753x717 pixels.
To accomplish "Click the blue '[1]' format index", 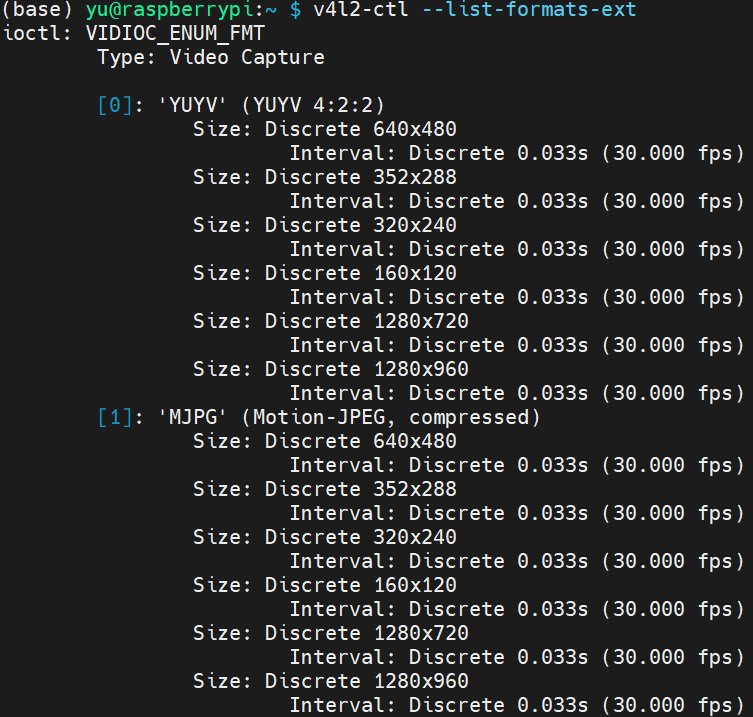I will 115,417.
